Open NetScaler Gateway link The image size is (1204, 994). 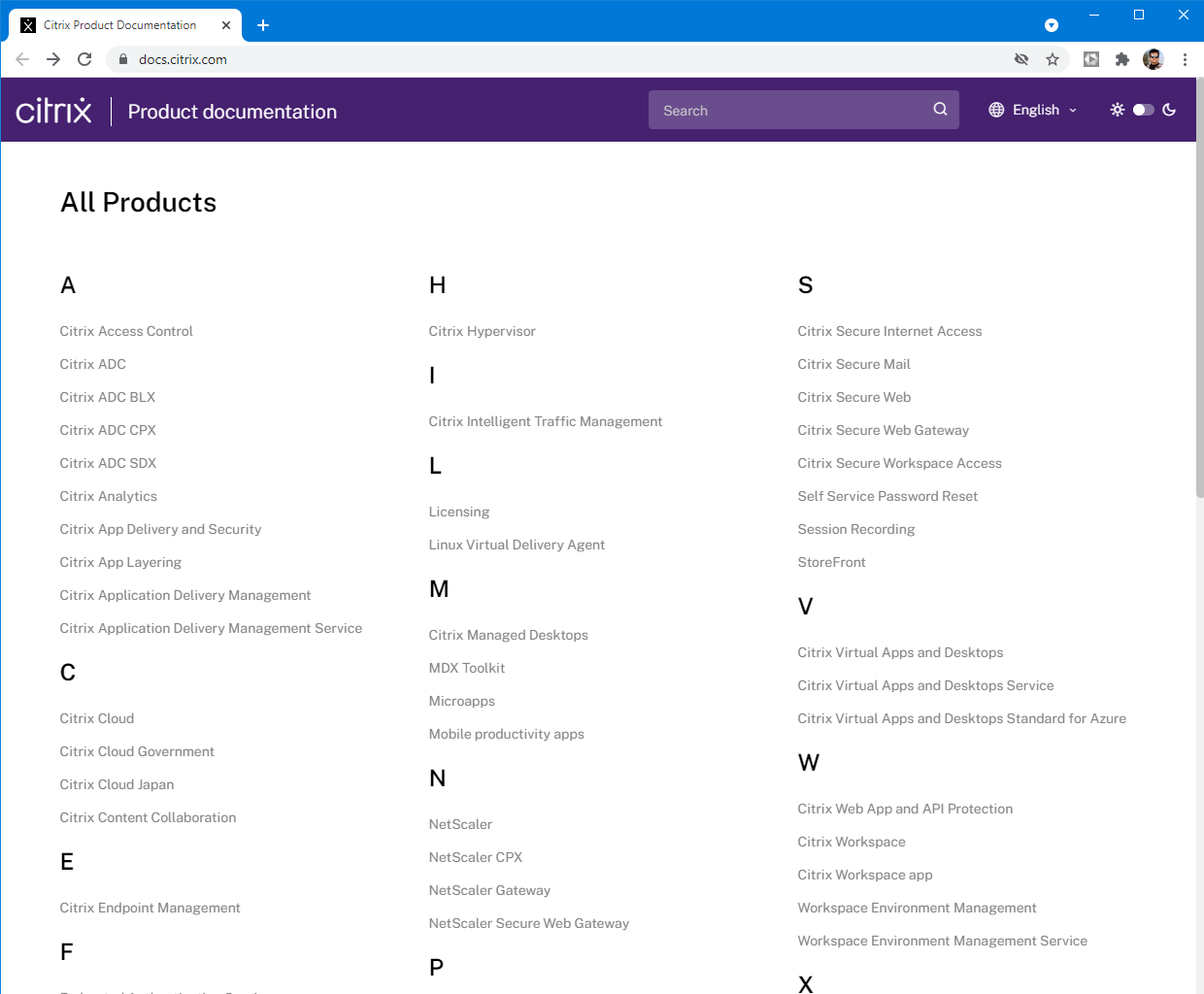[x=489, y=890]
